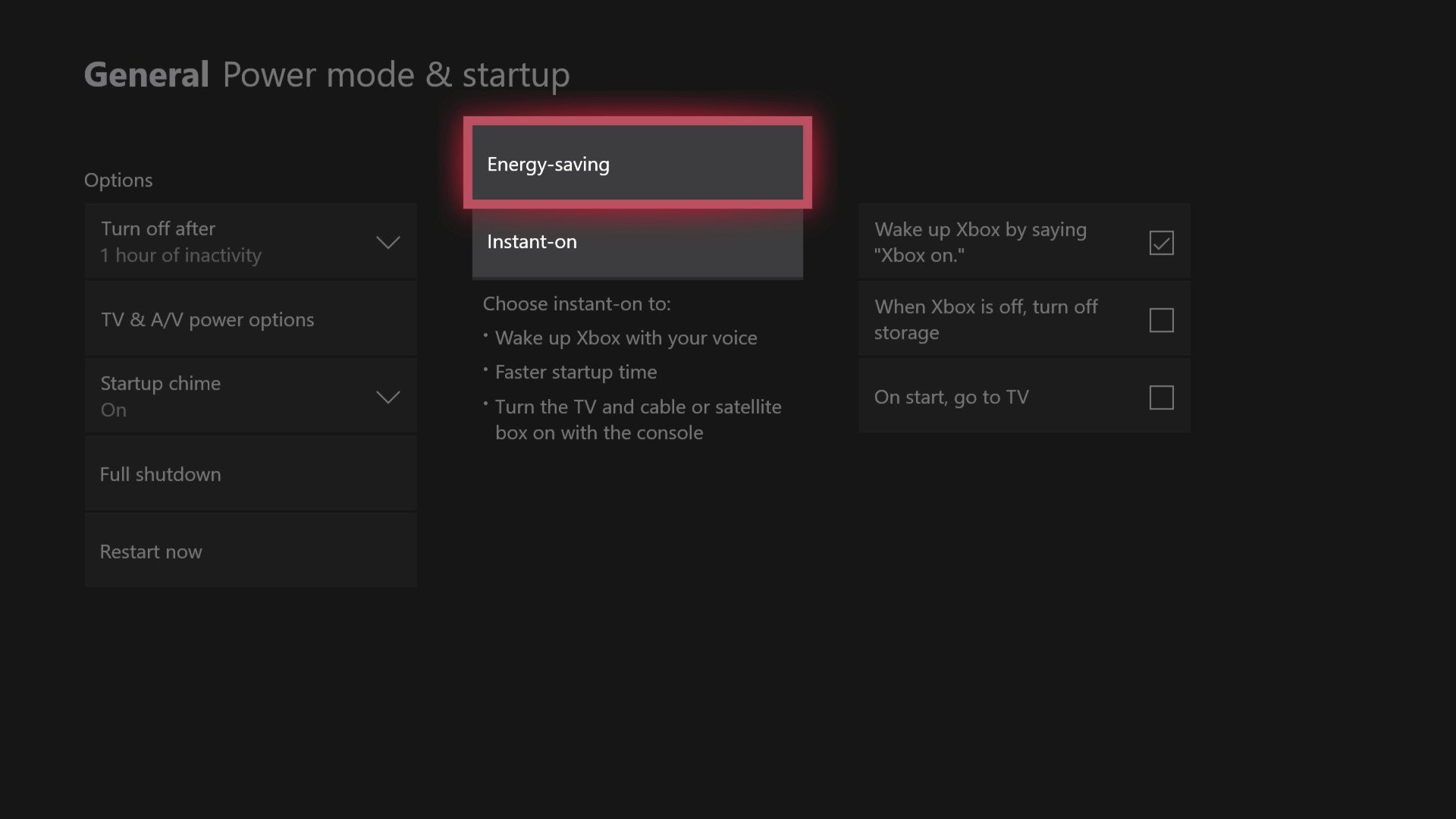Viewport: 1456px width, 819px height.
Task: Choose the Instant-on power mode
Action: click(637, 242)
